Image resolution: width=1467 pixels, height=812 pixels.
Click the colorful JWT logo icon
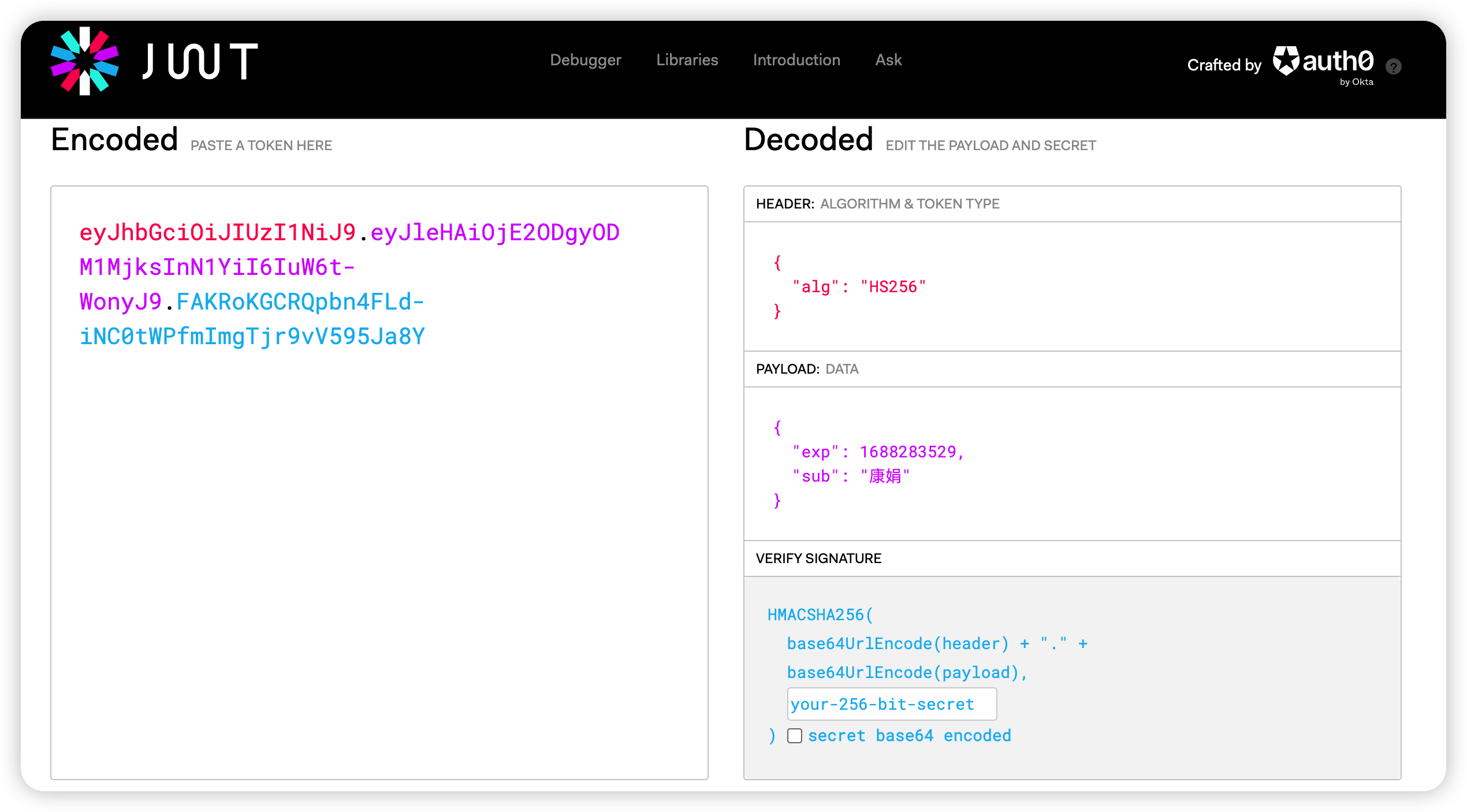(85, 61)
